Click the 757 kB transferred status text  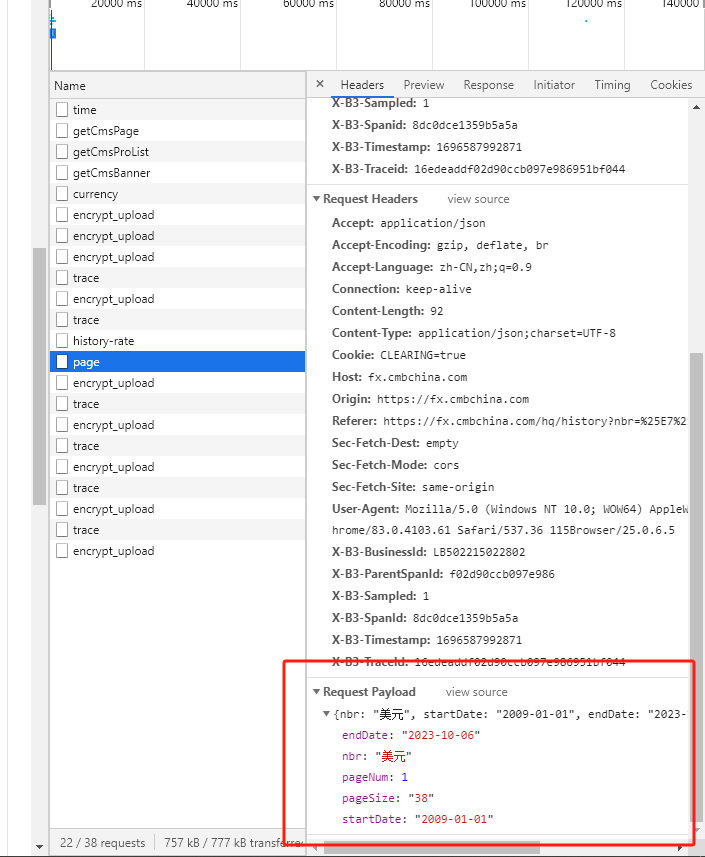233,843
